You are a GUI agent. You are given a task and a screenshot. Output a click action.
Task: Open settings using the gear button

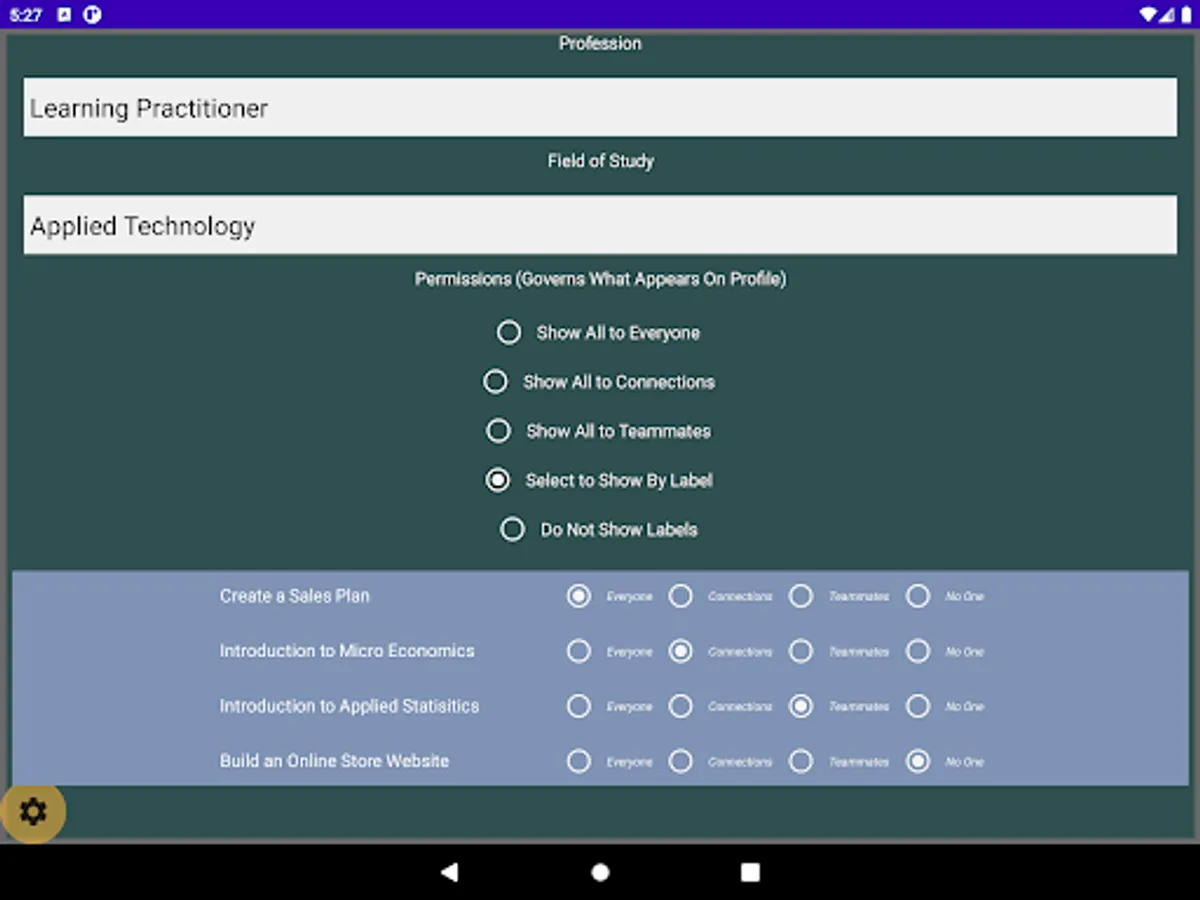35,813
